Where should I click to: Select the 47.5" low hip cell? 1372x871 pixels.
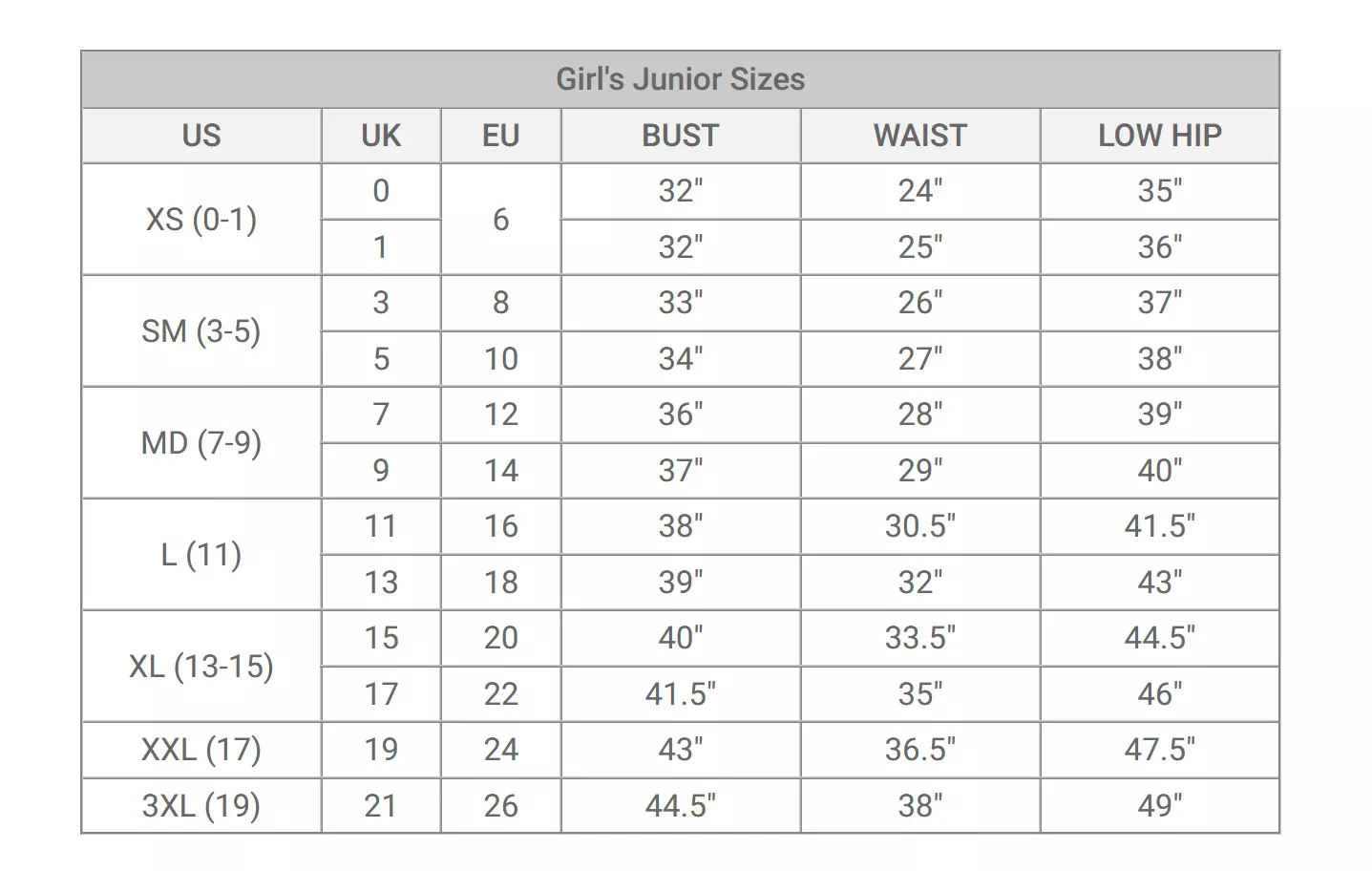click(x=1159, y=750)
